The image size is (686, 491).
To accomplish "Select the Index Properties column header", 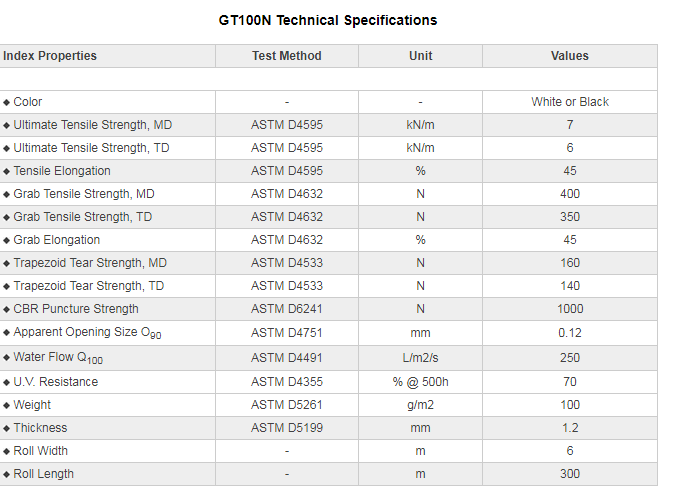I will pos(50,56).
